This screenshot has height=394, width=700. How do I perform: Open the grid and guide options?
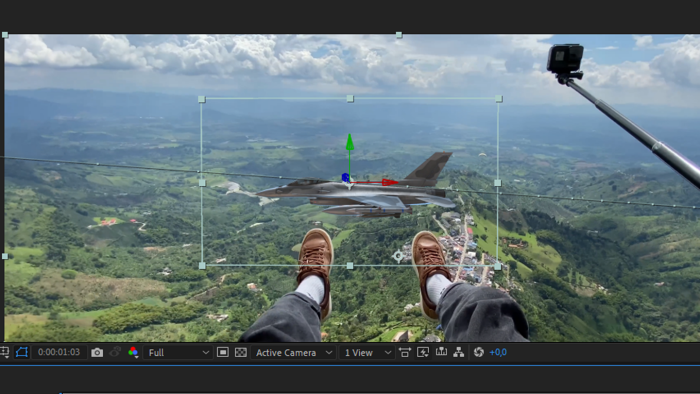click(x=5, y=353)
